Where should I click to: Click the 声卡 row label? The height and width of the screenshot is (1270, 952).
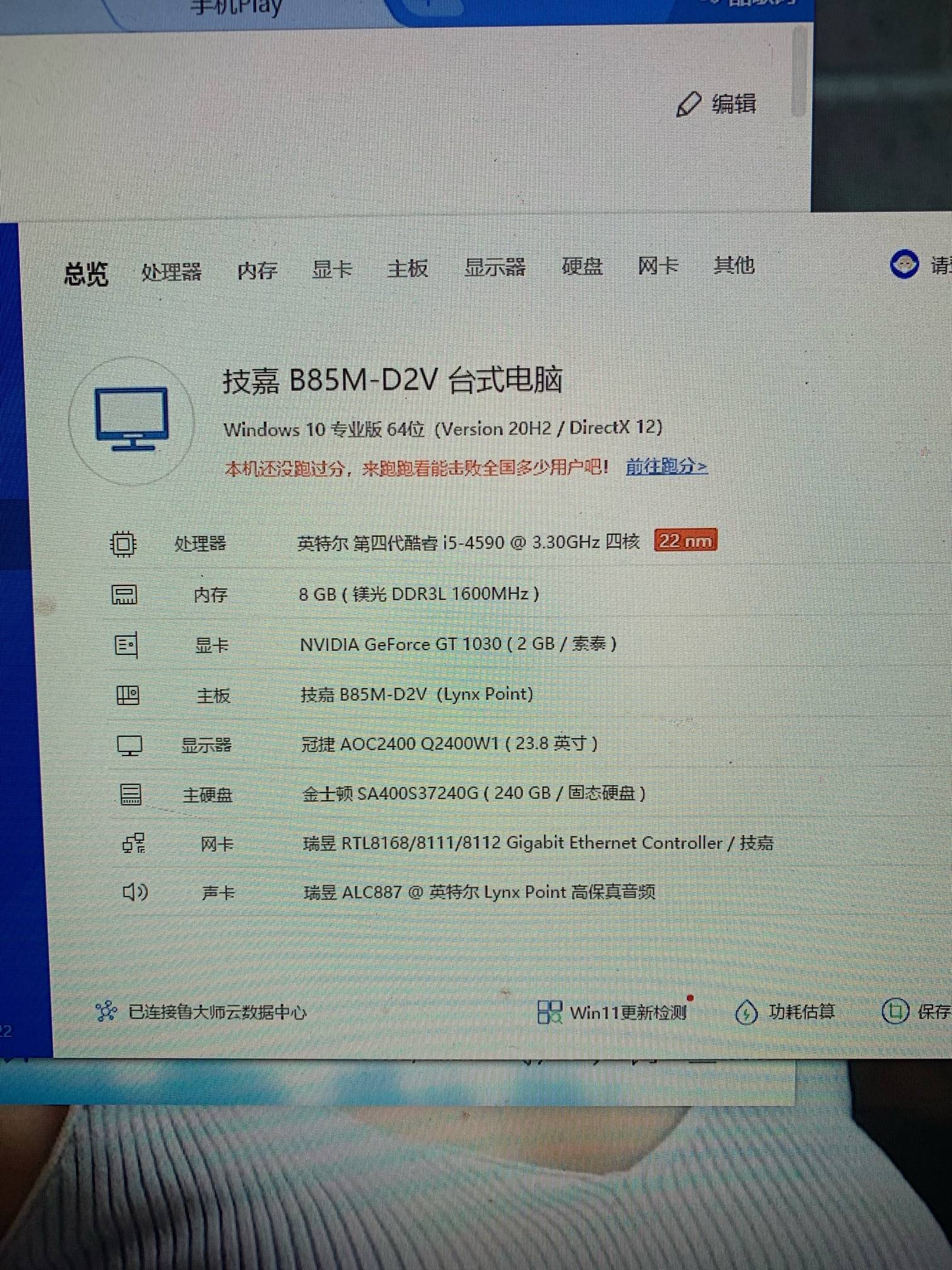(x=218, y=893)
